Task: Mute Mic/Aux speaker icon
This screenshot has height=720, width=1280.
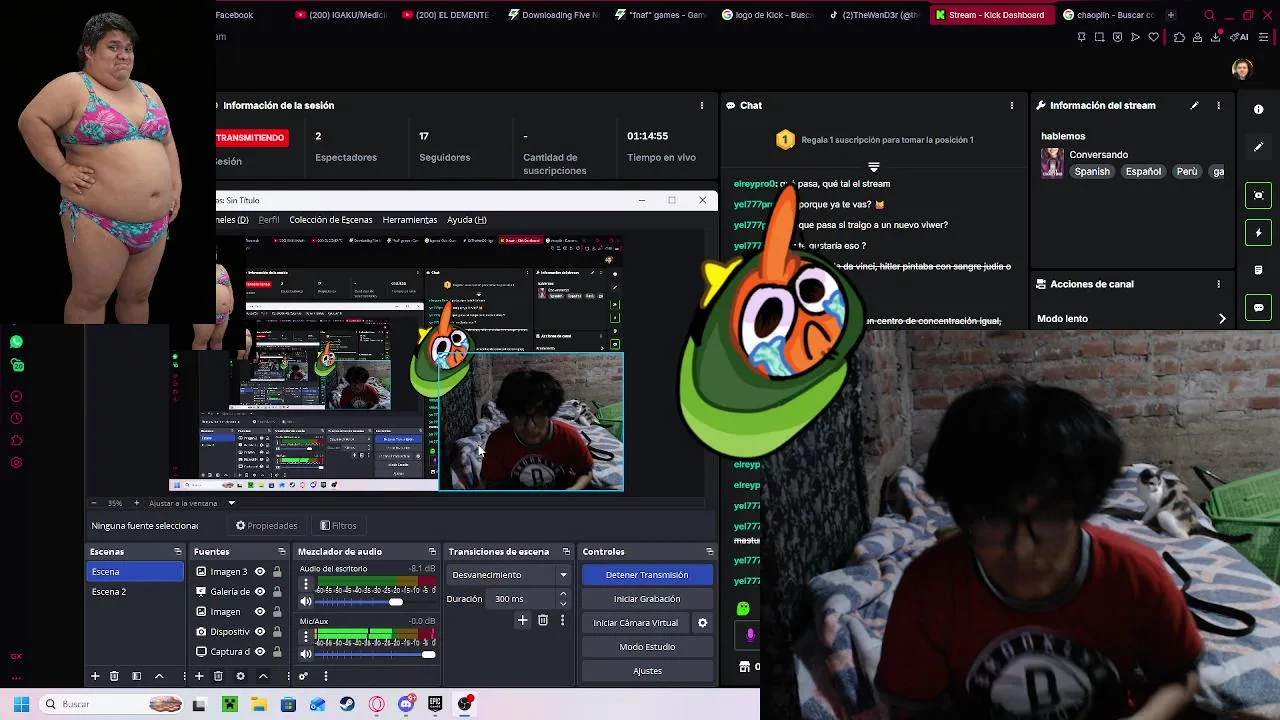Action: tap(306, 654)
